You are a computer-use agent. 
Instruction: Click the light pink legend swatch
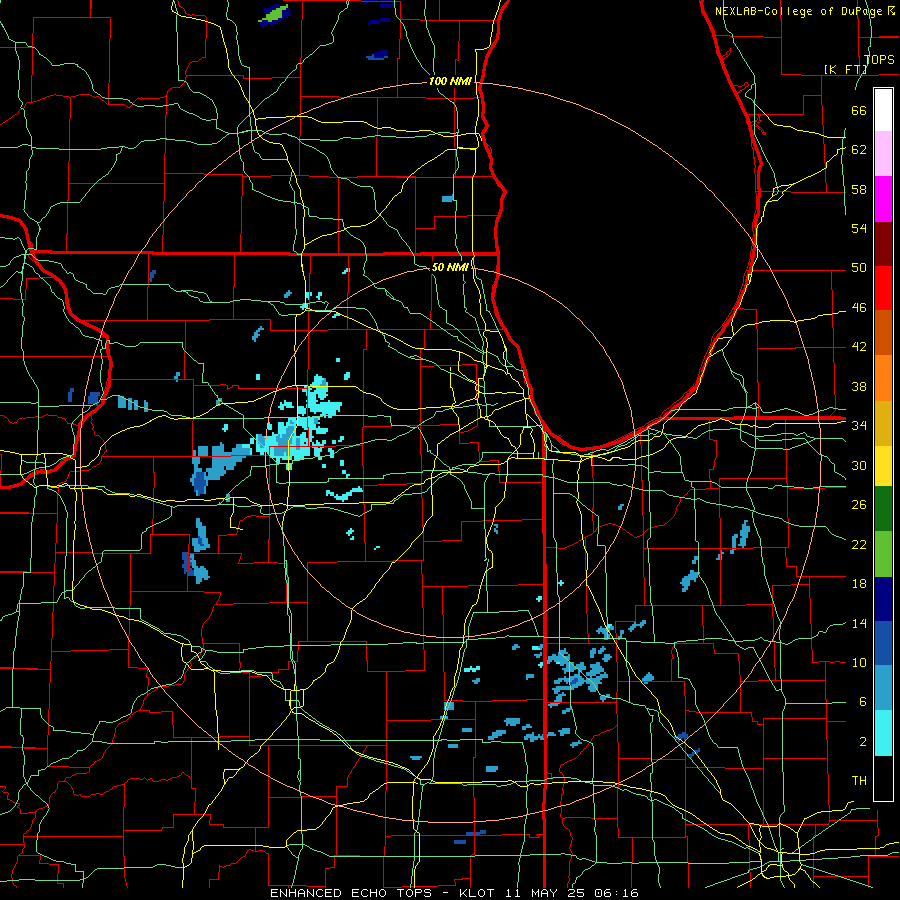883,154
